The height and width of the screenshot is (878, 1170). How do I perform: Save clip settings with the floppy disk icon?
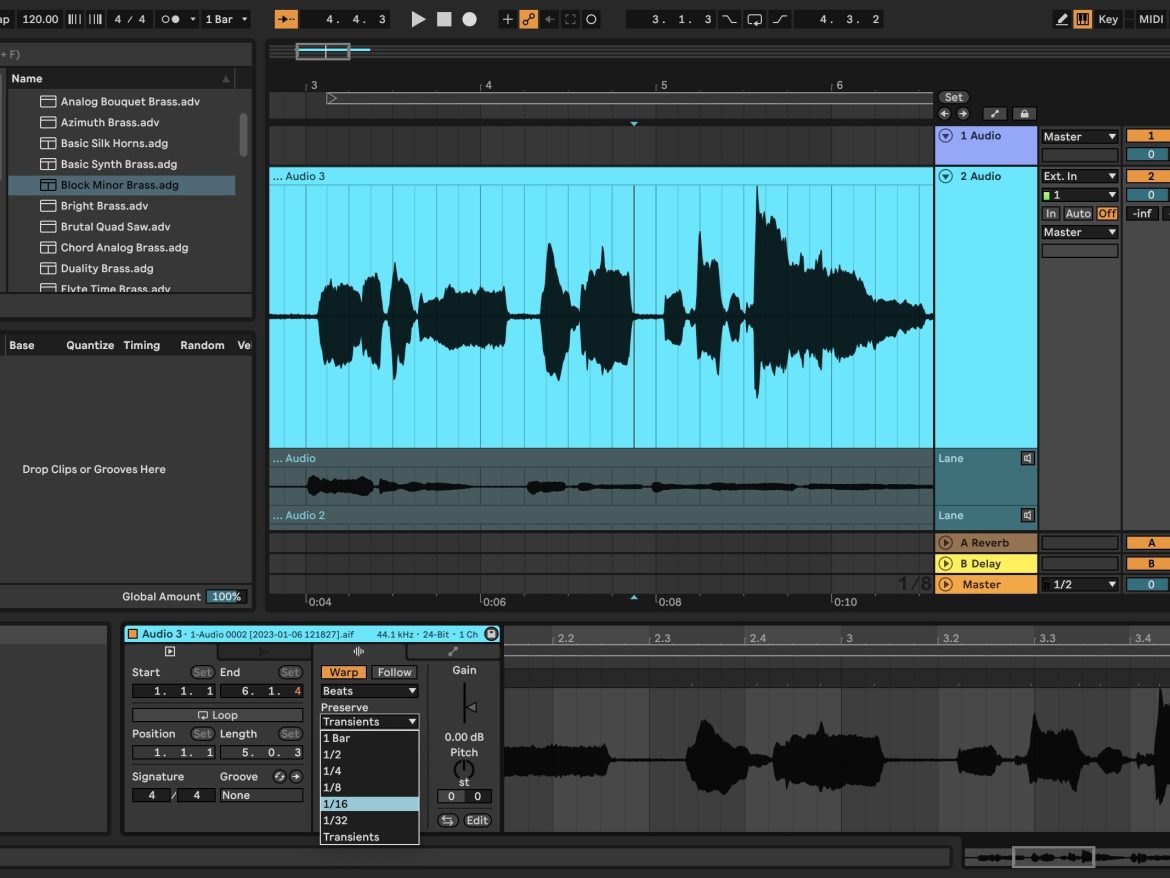(x=490, y=634)
